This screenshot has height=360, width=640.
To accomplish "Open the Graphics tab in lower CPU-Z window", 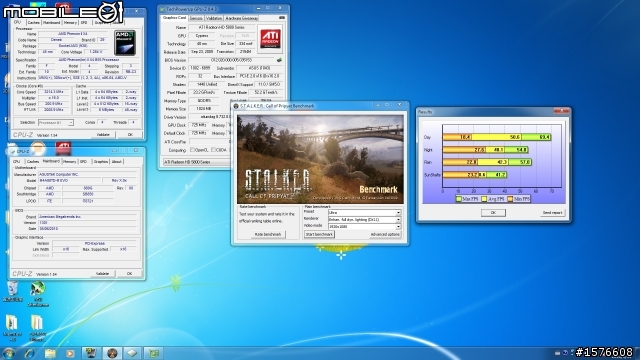I will pyautogui.click(x=100, y=162).
